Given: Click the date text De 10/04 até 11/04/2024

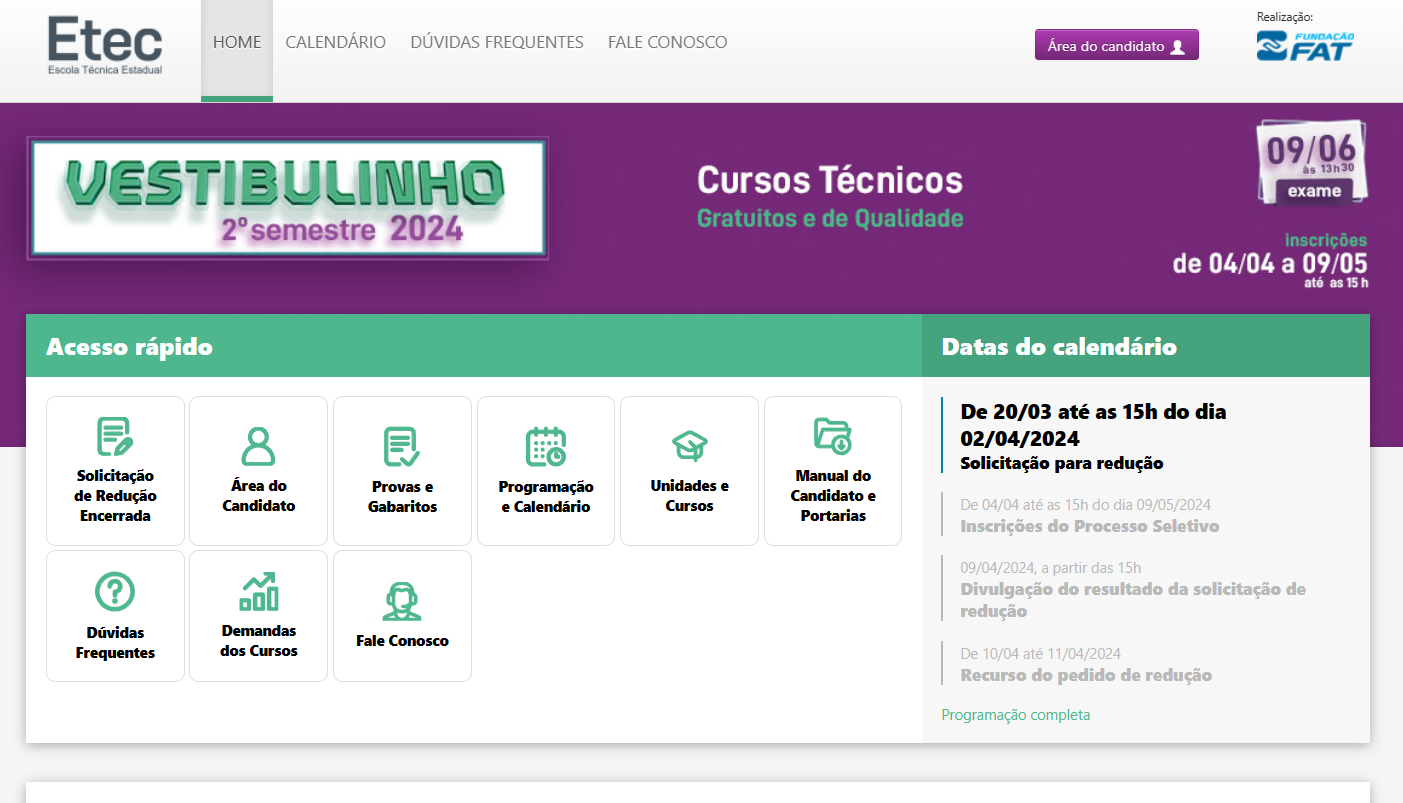Looking at the screenshot, I should [1040, 654].
